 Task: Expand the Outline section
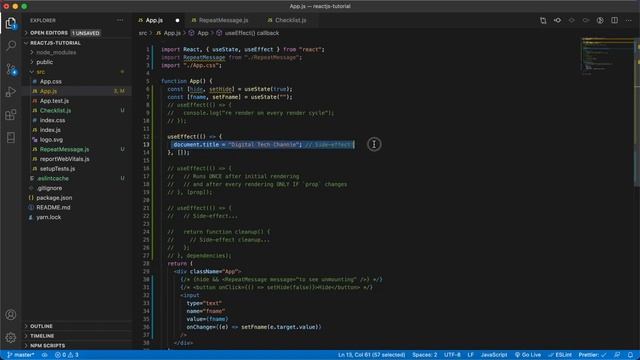coord(41,326)
